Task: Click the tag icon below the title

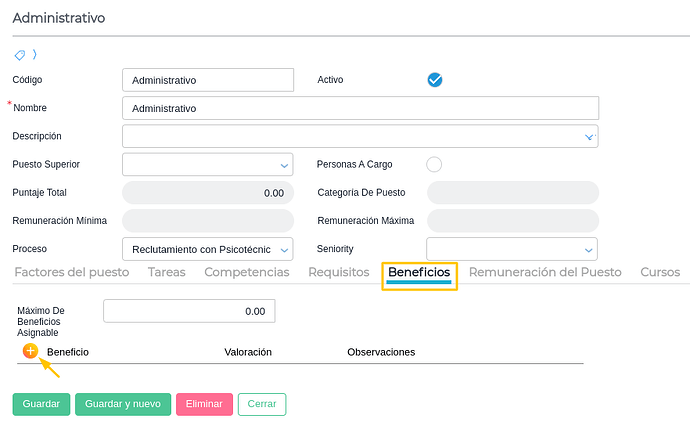Action: (x=19, y=55)
